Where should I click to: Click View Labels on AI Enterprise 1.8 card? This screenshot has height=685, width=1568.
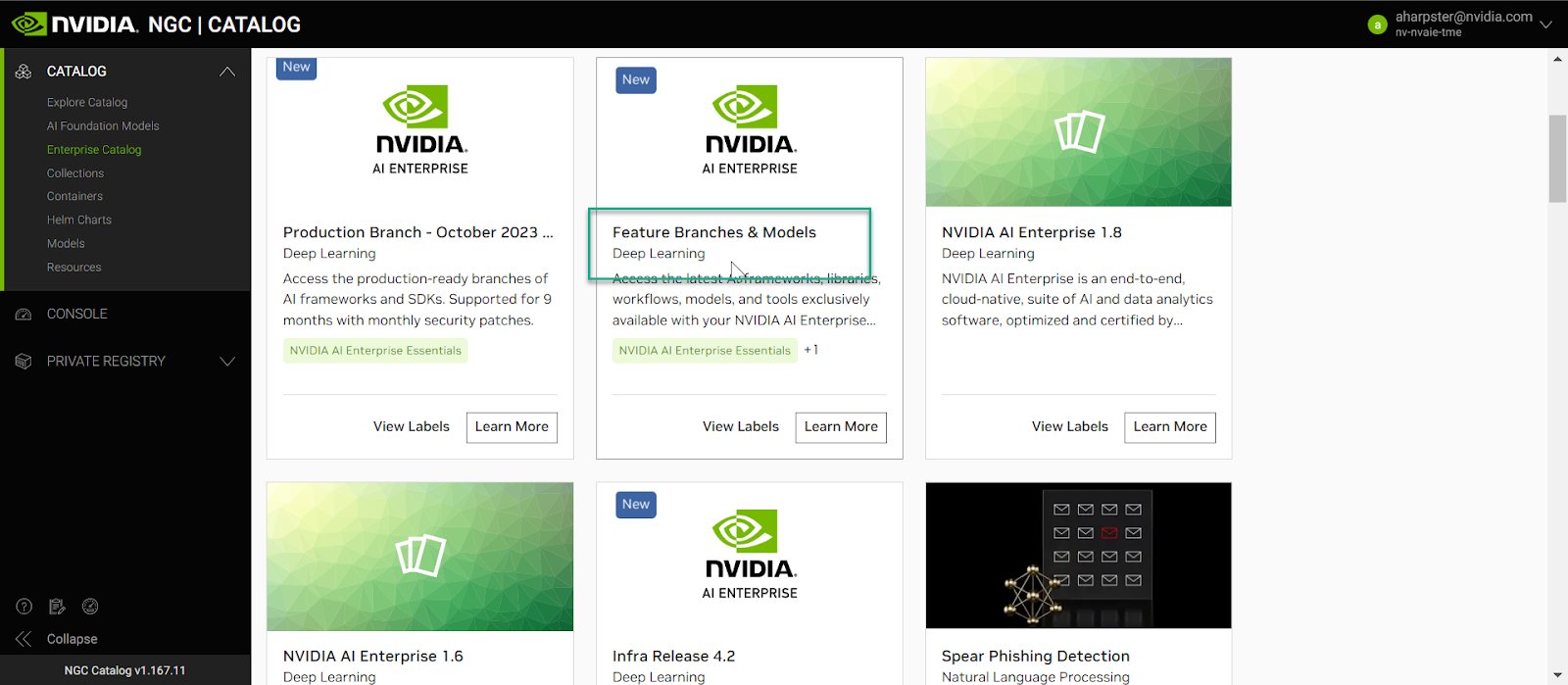pyautogui.click(x=1070, y=426)
